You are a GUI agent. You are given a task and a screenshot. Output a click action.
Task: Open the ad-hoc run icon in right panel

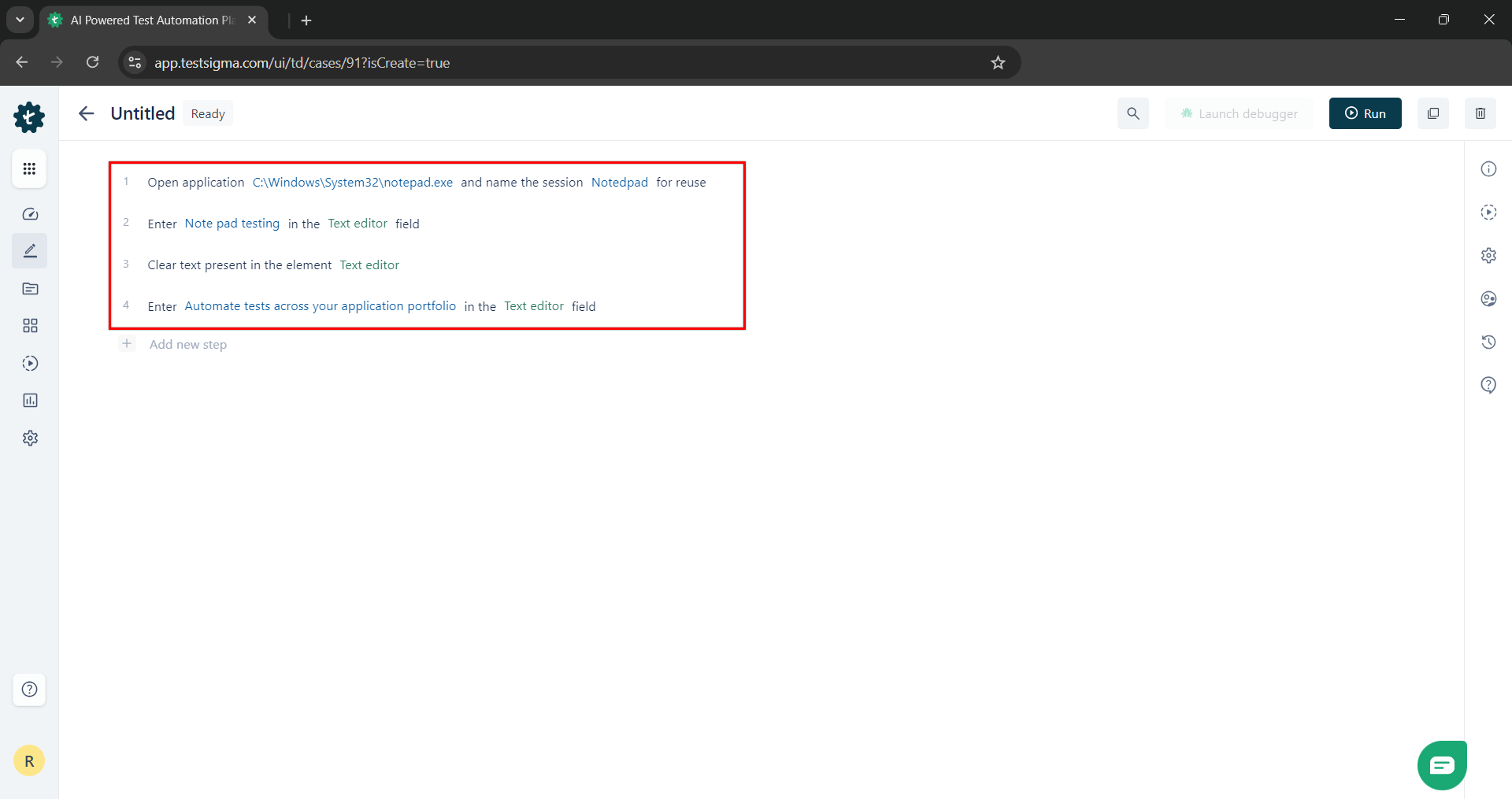1488,213
